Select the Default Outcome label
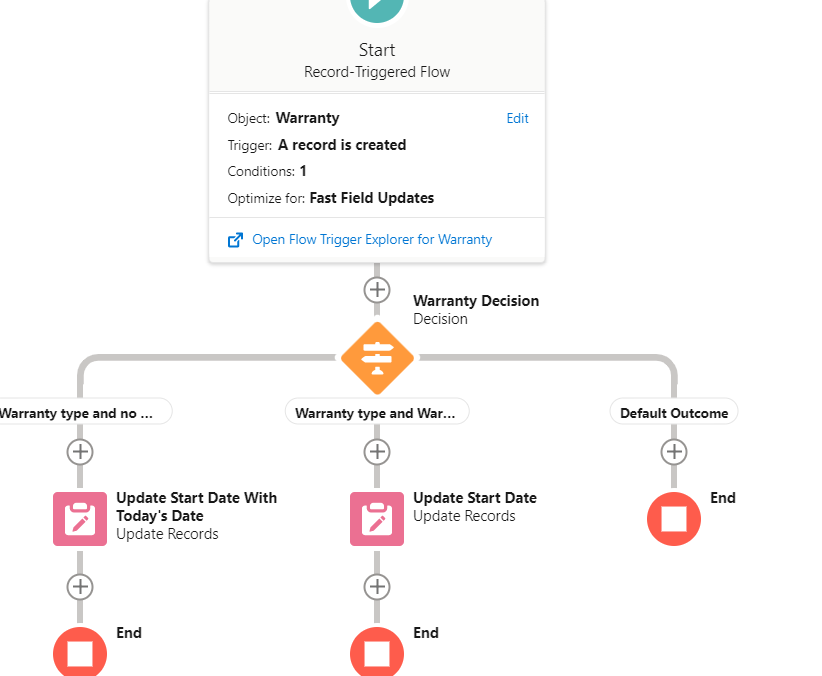 (674, 412)
